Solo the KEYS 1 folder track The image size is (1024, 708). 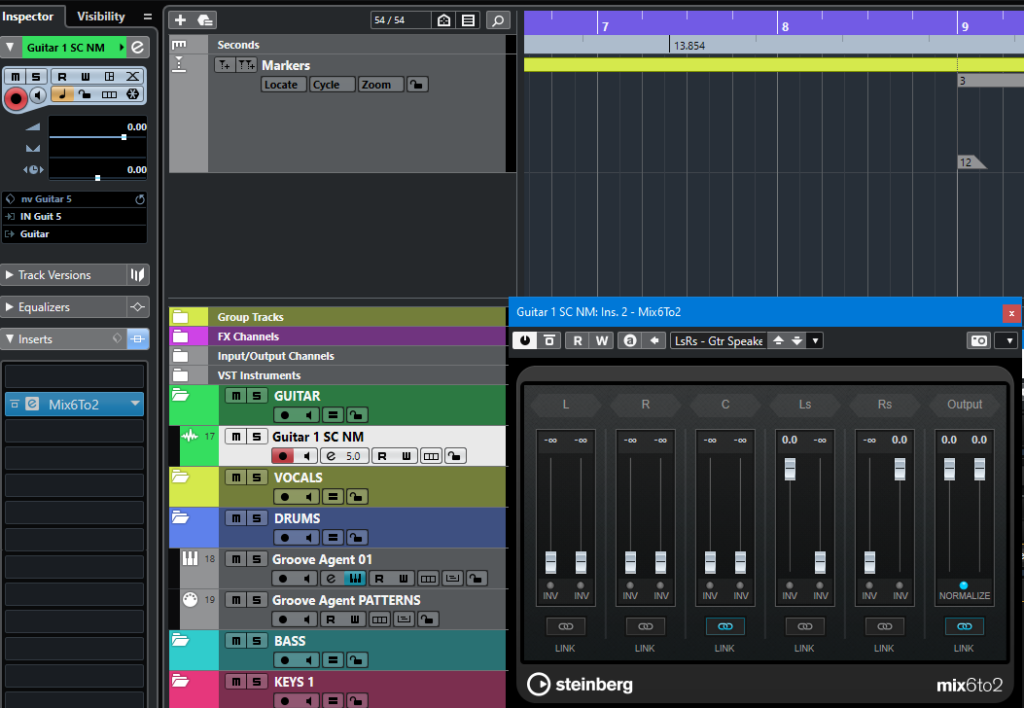(x=257, y=681)
